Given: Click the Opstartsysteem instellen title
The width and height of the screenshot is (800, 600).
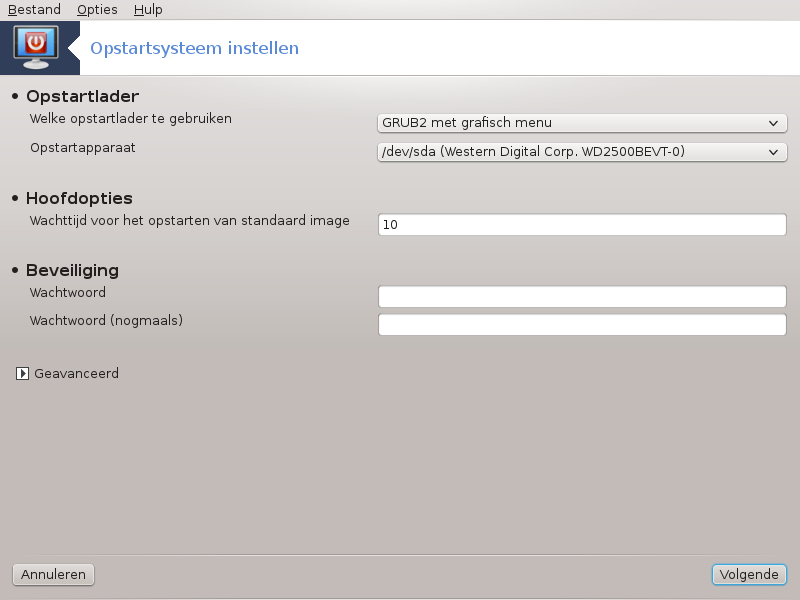Looking at the screenshot, I should coord(194,48).
